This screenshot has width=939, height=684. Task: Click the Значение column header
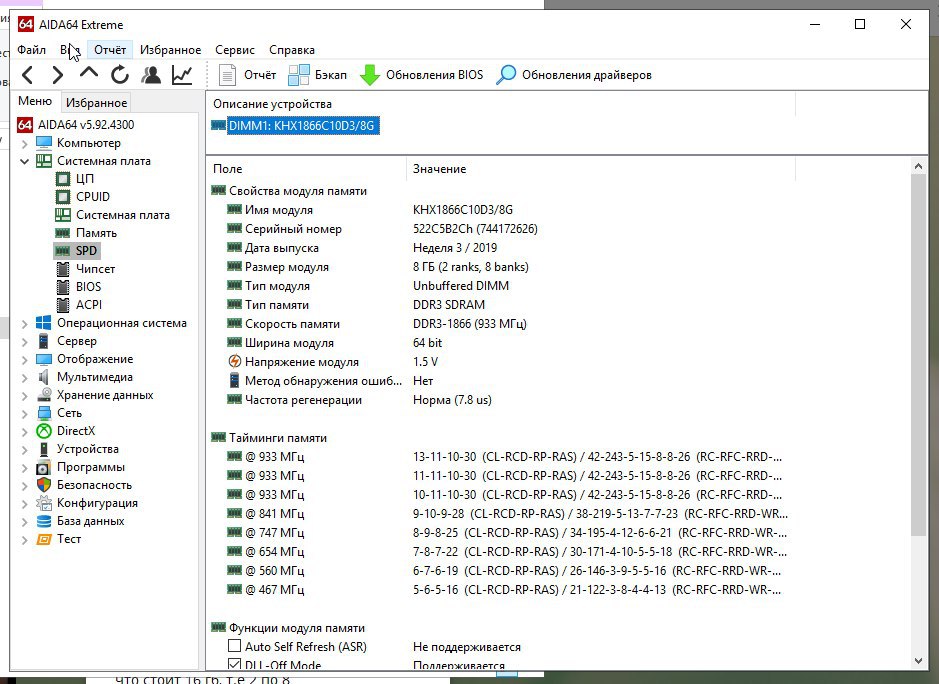pyautogui.click(x=601, y=169)
